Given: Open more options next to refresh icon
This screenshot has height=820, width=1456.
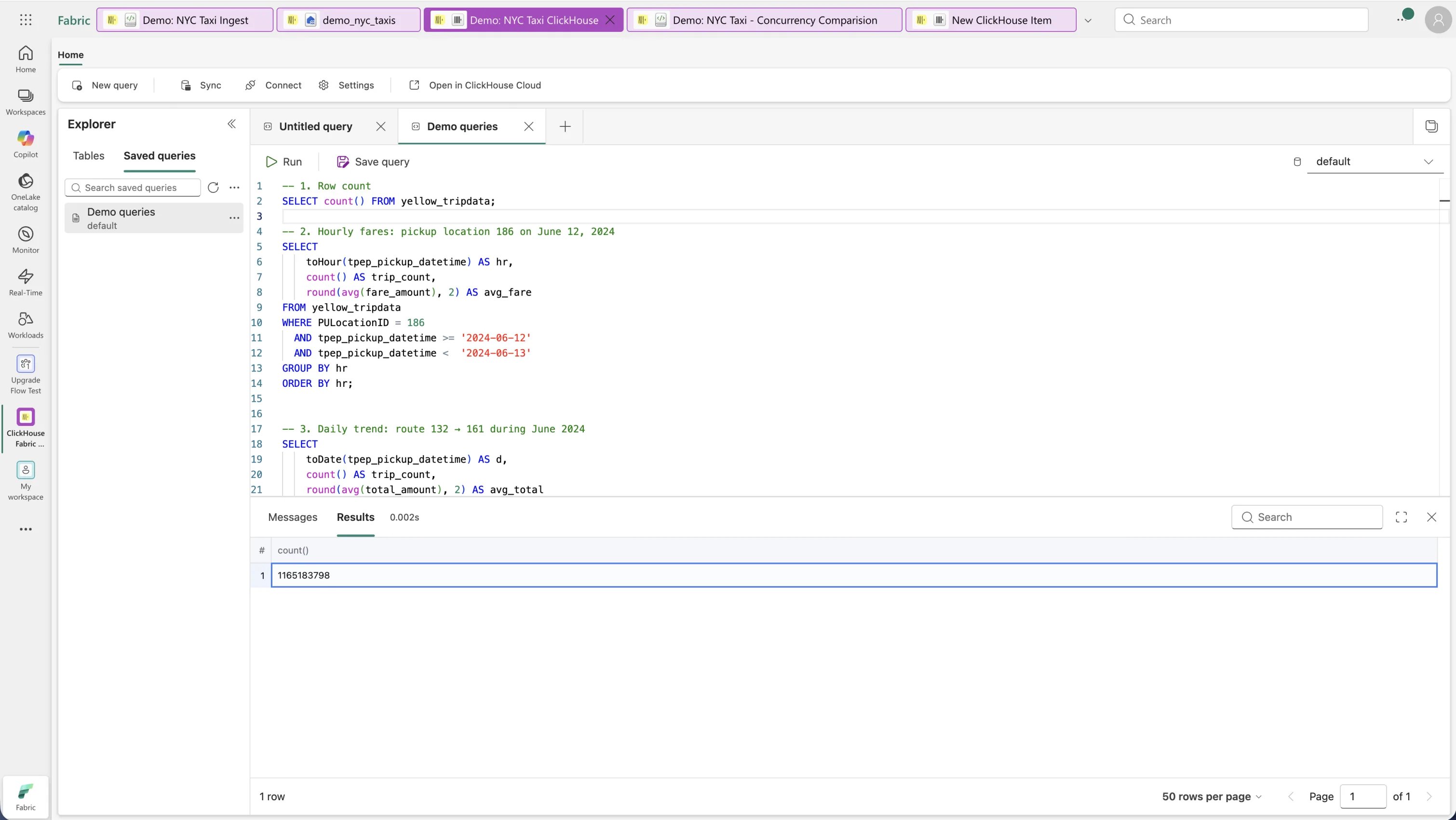Looking at the screenshot, I should click(234, 188).
